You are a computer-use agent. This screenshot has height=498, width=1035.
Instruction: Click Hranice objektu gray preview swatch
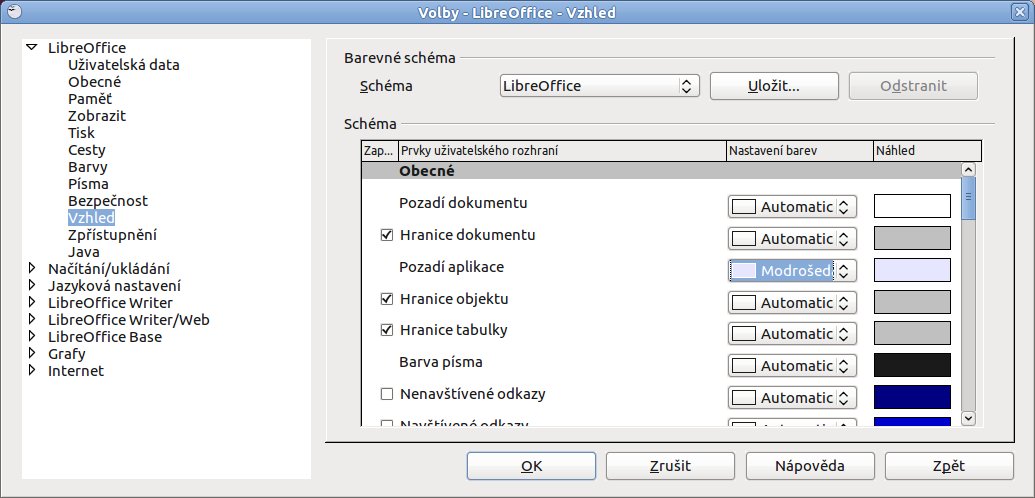coord(912,302)
